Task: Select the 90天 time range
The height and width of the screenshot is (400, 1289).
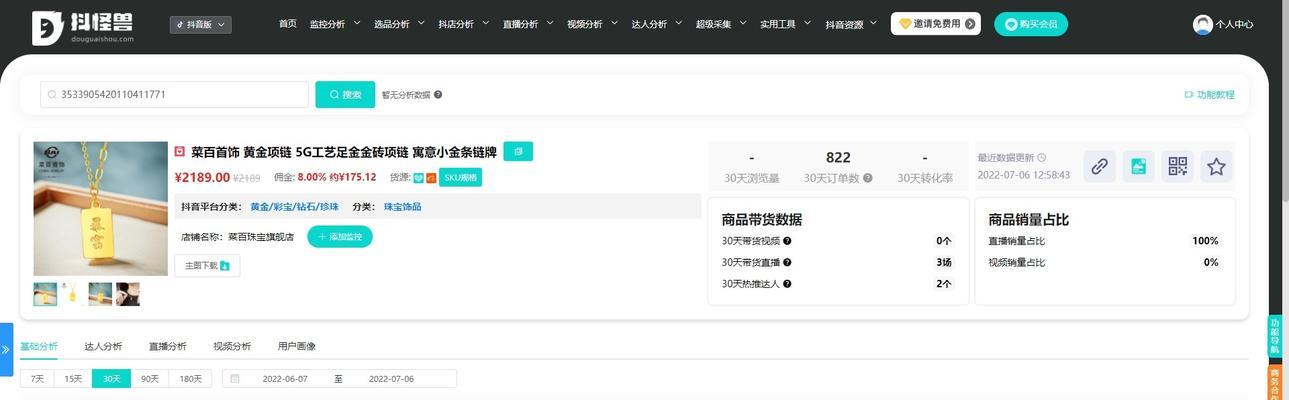Action: [149, 379]
